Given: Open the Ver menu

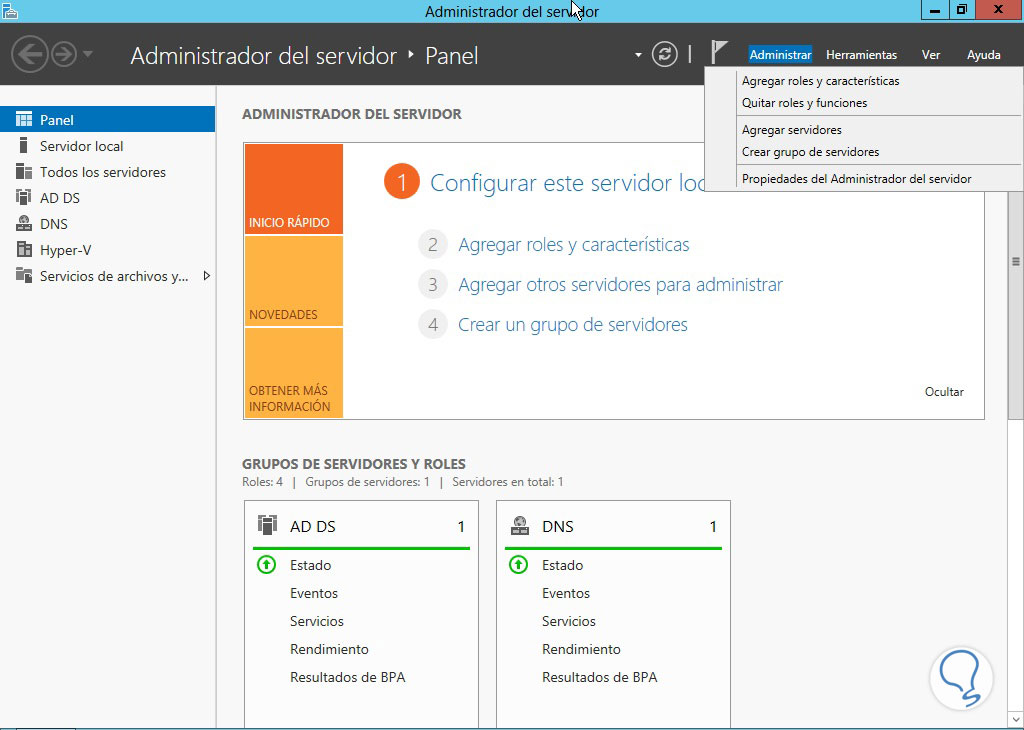Looking at the screenshot, I should pos(931,55).
